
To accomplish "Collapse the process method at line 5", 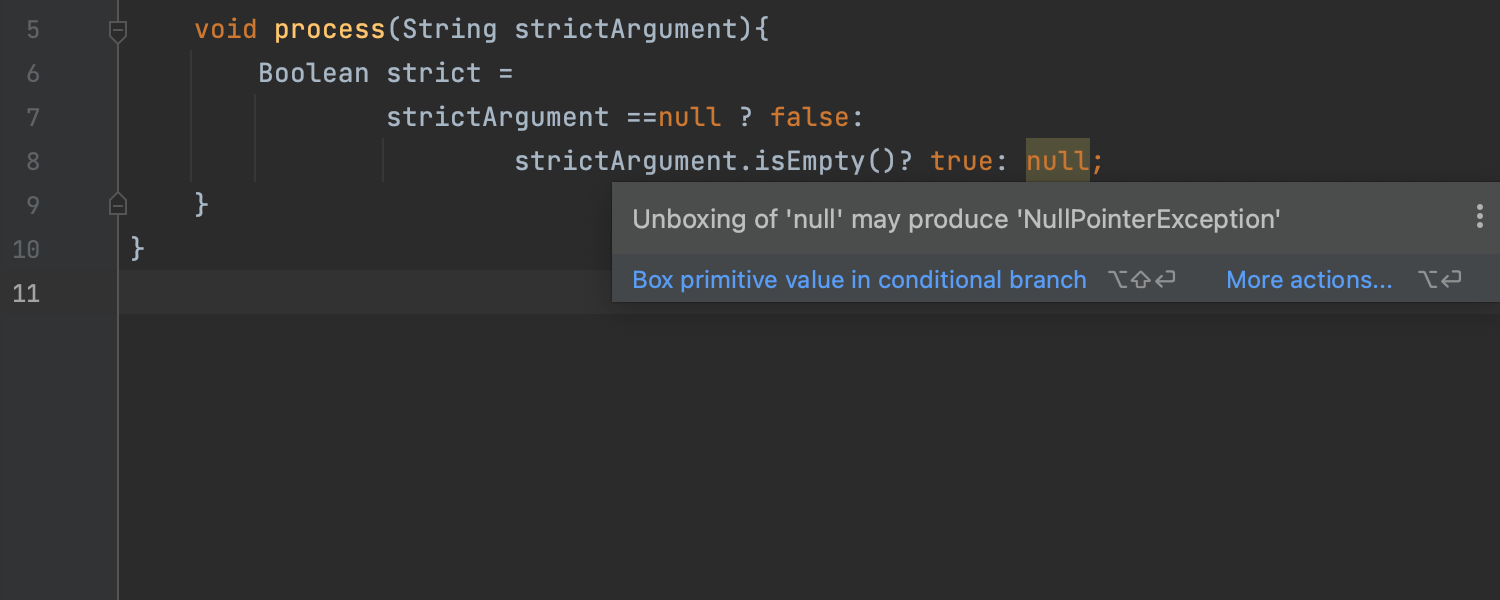I will (118, 31).
